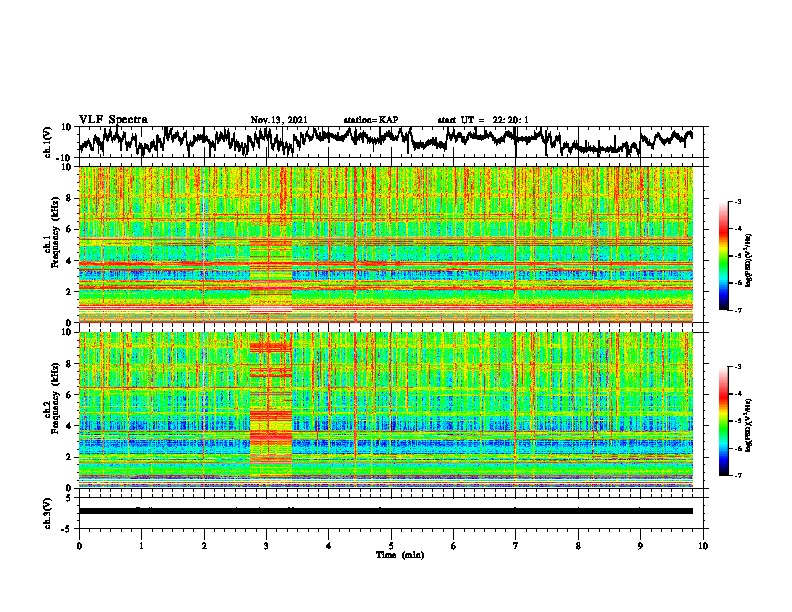This screenshot has width=792, height=612.
Task: Click the ch.3 black voltage band
Action: 386,511
